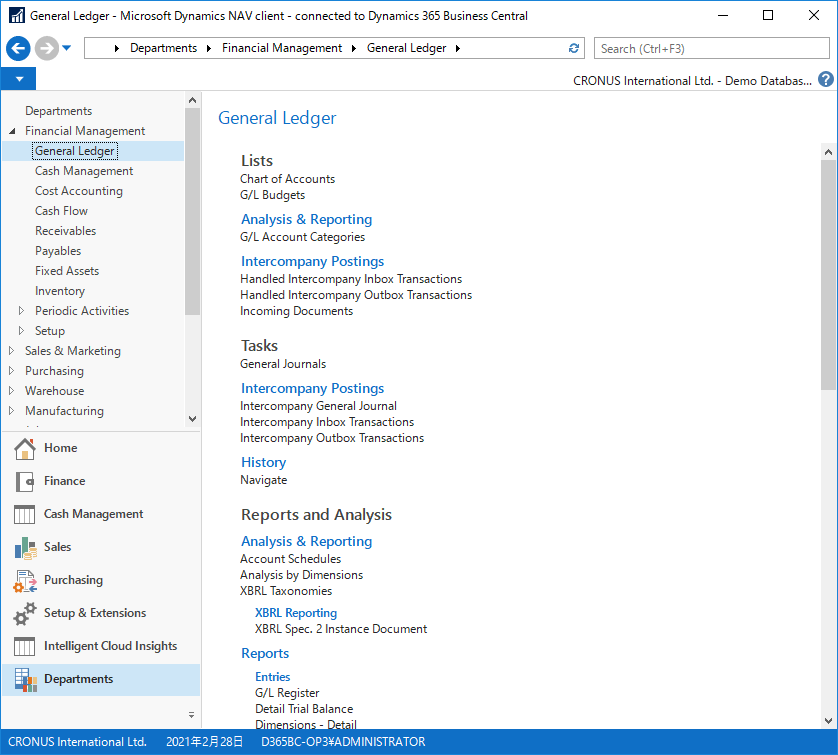Expand the Purchasing tree node
Screen dimensions: 838x755
[11, 370]
